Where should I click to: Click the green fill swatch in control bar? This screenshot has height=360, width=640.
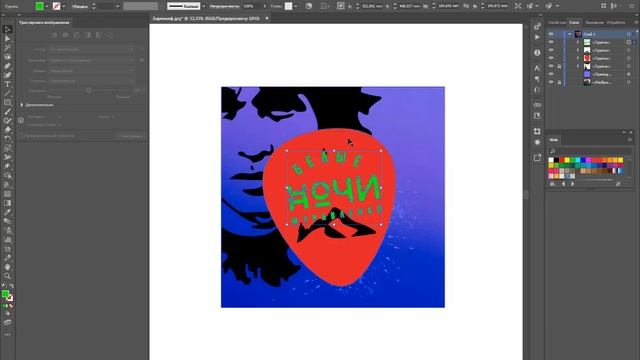[x=39, y=6]
